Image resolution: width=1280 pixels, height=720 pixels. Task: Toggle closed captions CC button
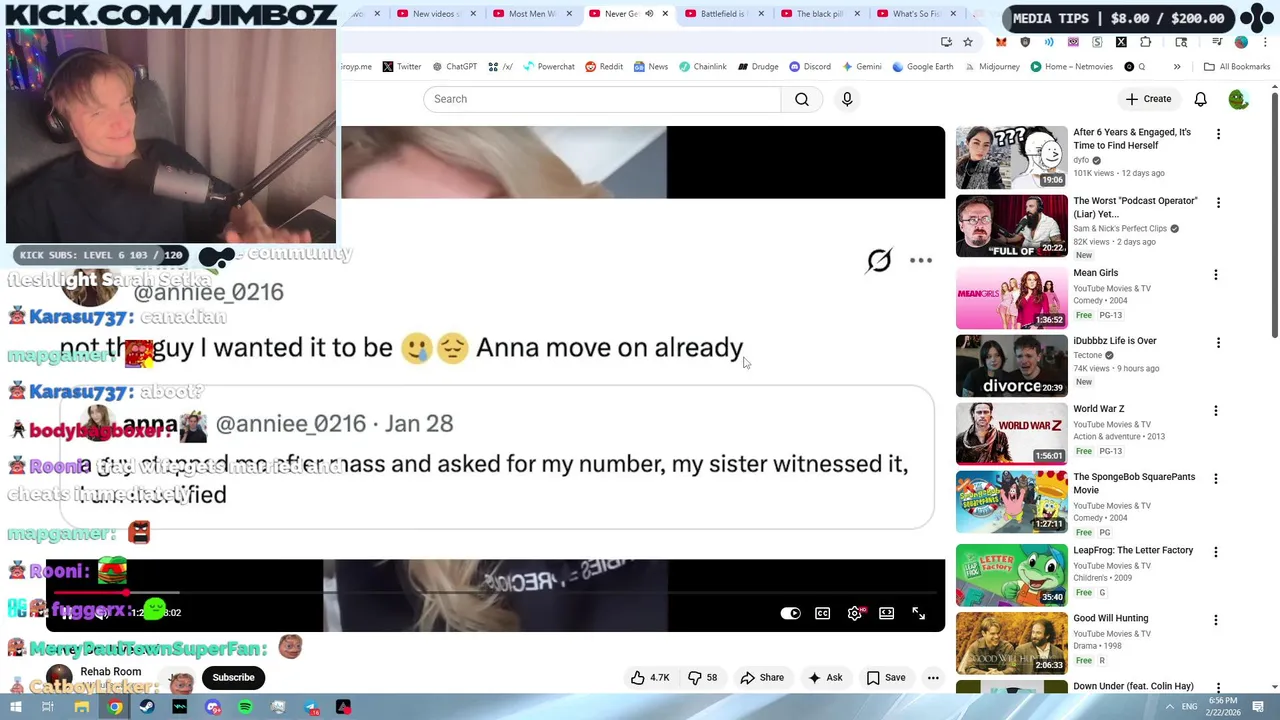coord(822,614)
